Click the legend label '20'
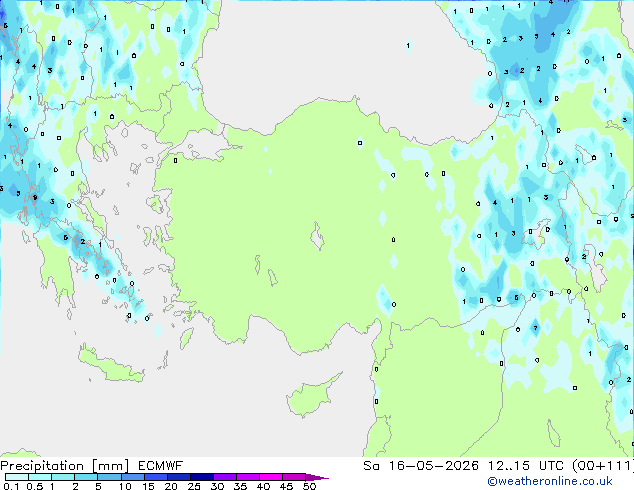This screenshot has height=490, width=634. pos(171,486)
